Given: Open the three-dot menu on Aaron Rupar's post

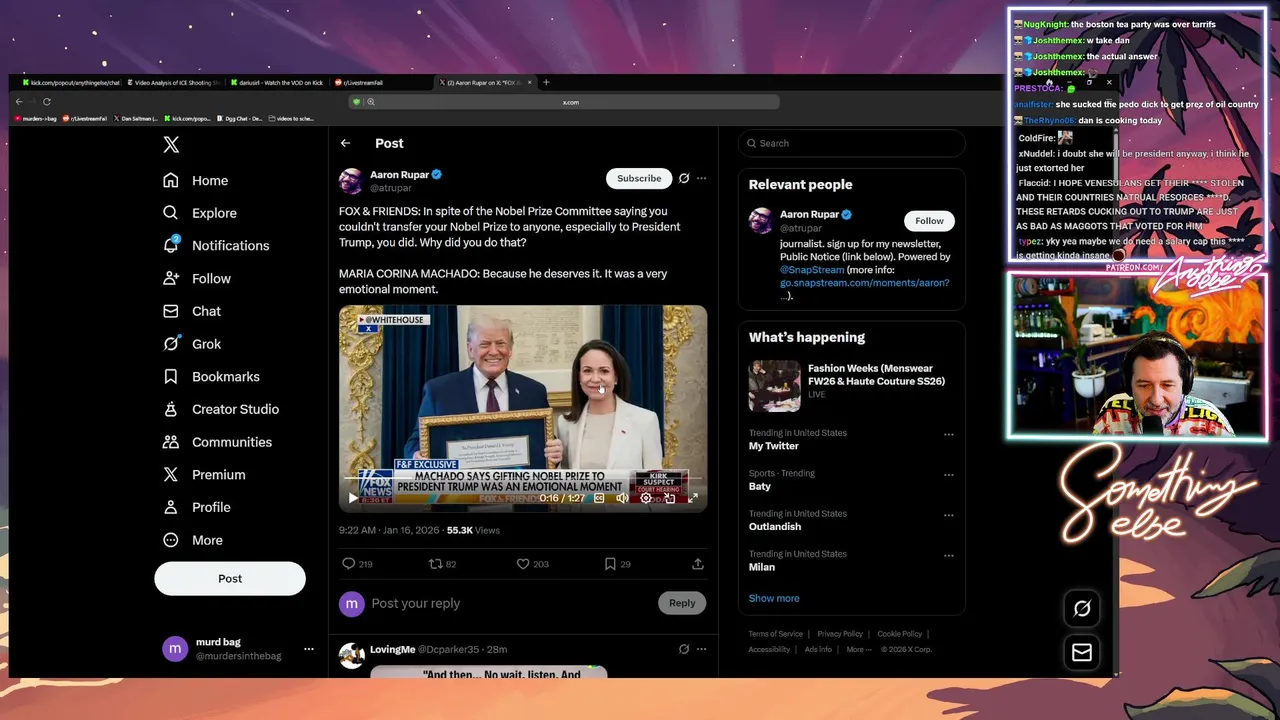Looking at the screenshot, I should [x=702, y=178].
